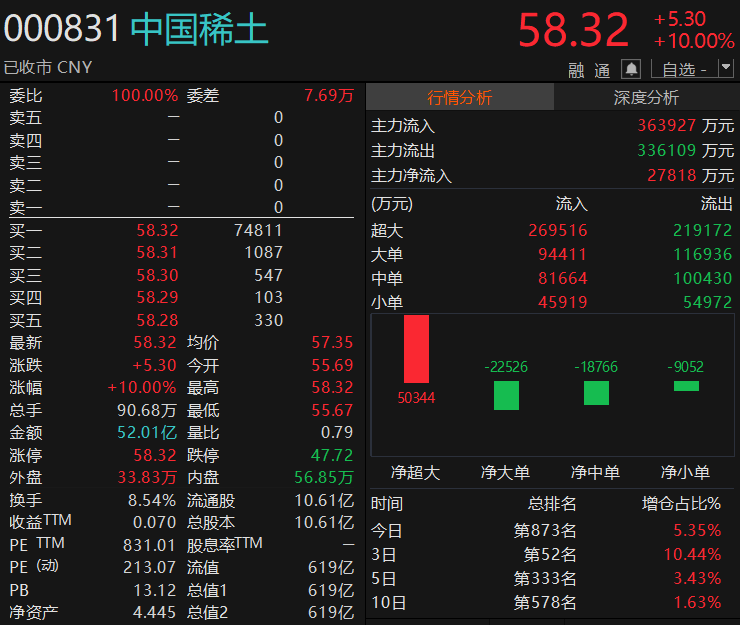Viewport: 740px width, 625px height.
Task: Click the 融 margin trading marker
Action: [576, 70]
